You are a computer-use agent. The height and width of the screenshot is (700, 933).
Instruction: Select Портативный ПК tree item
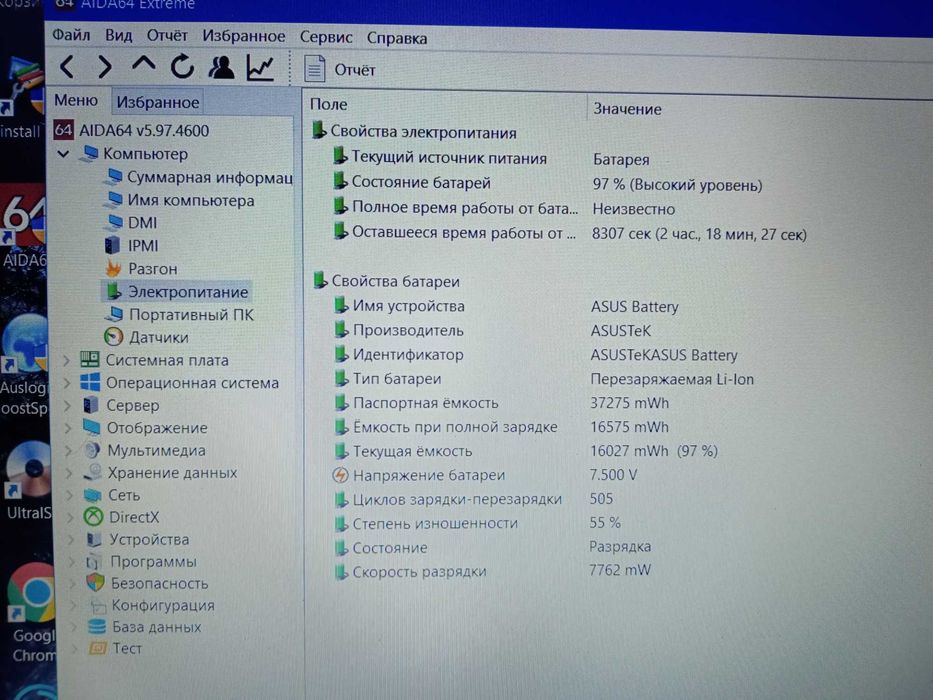click(x=180, y=314)
